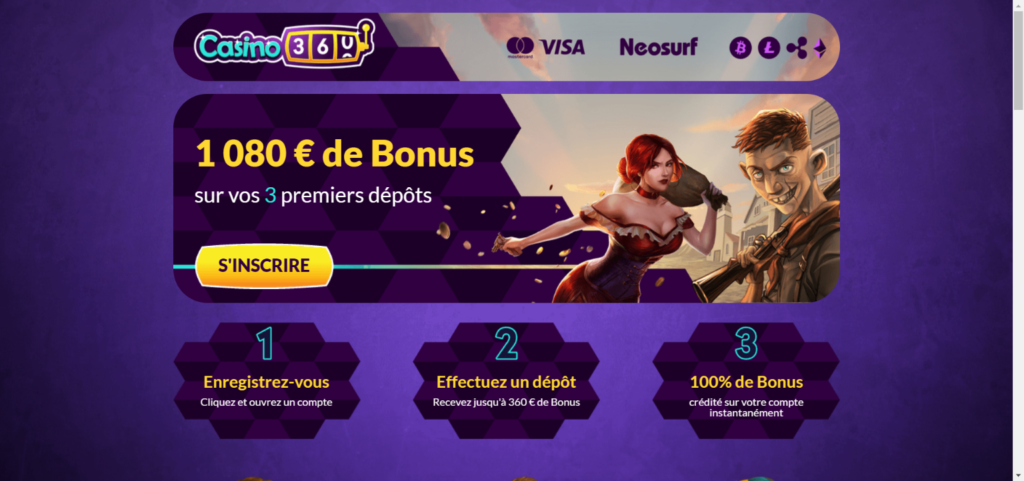Viewport: 1024px width, 481px height.
Task: Click the number 2 step icon
Action: click(506, 343)
